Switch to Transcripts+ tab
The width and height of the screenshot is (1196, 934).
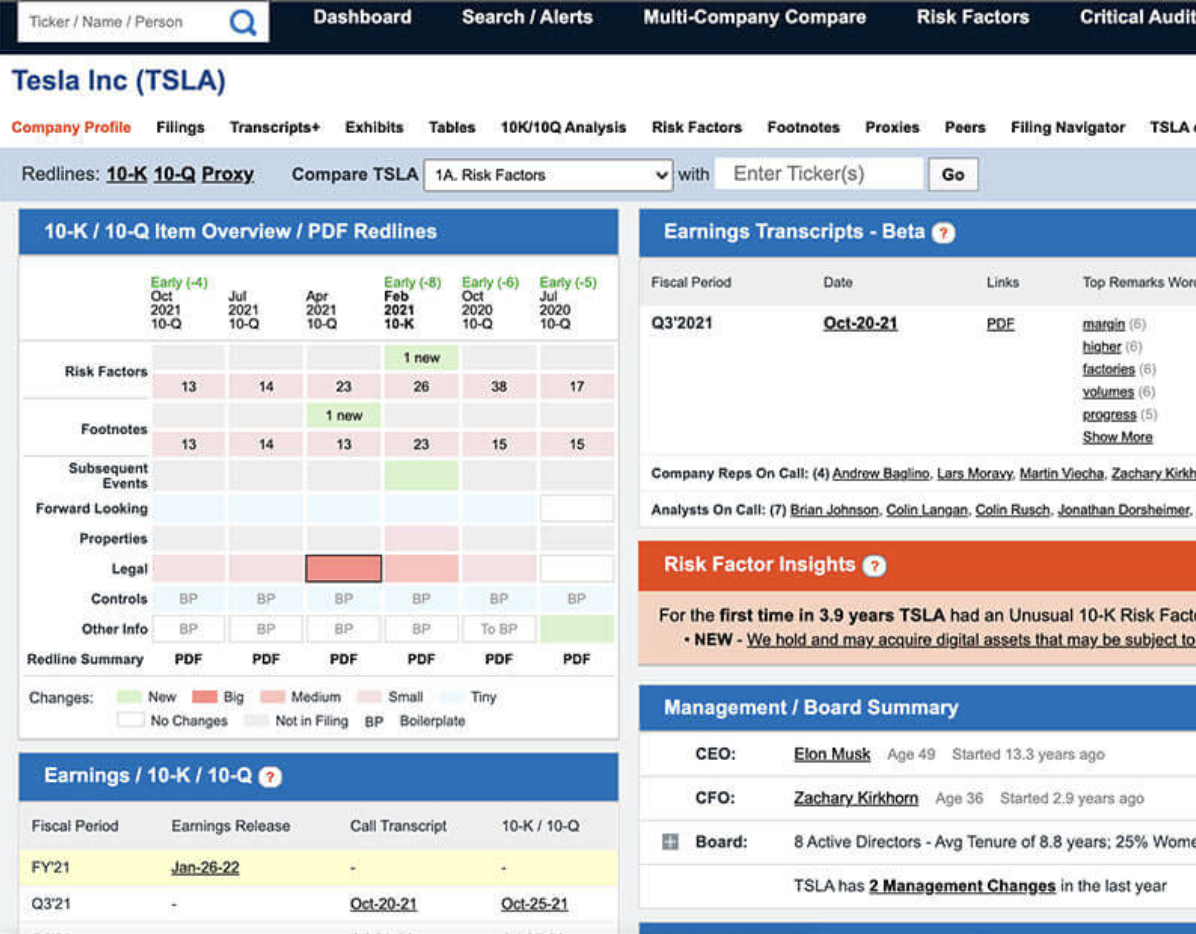[275, 127]
